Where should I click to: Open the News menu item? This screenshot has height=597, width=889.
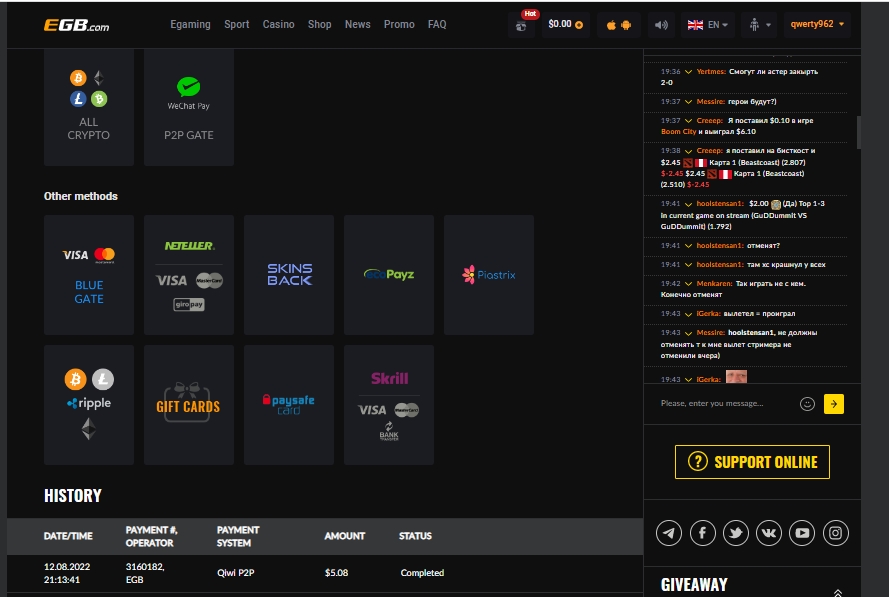(357, 24)
